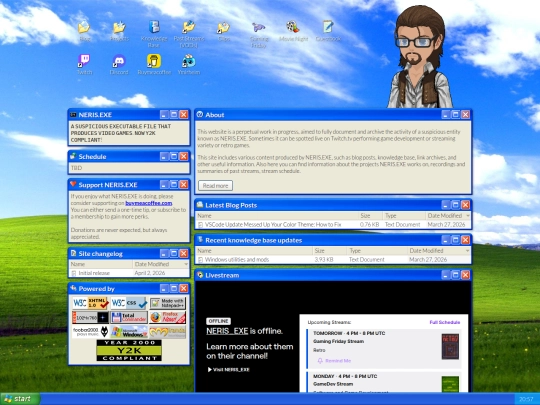
Task: Open the Full Schedule link in Livestream
Action: click(445, 322)
